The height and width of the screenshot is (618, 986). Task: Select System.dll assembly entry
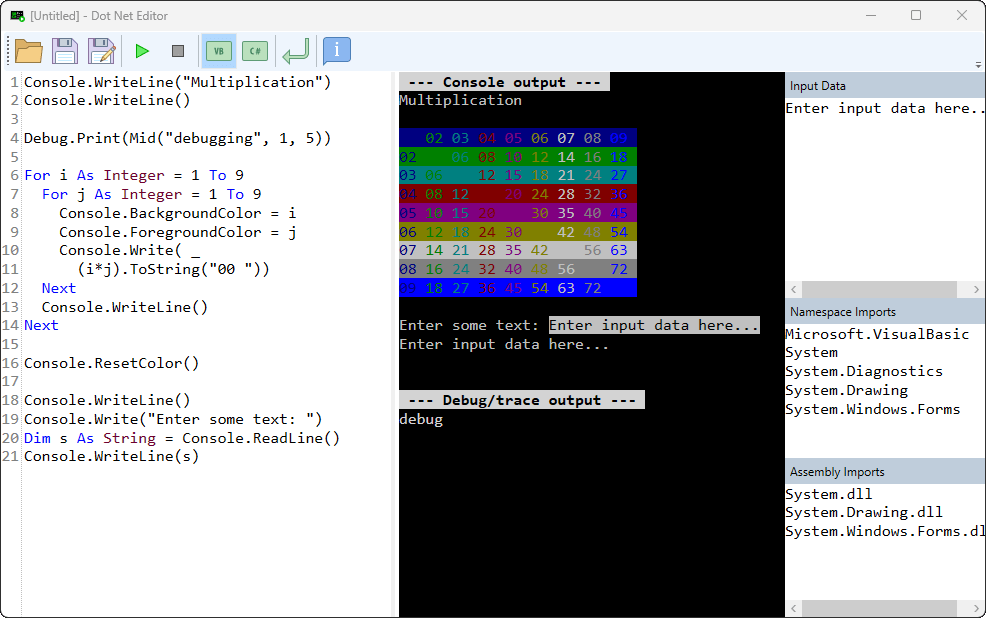point(829,494)
